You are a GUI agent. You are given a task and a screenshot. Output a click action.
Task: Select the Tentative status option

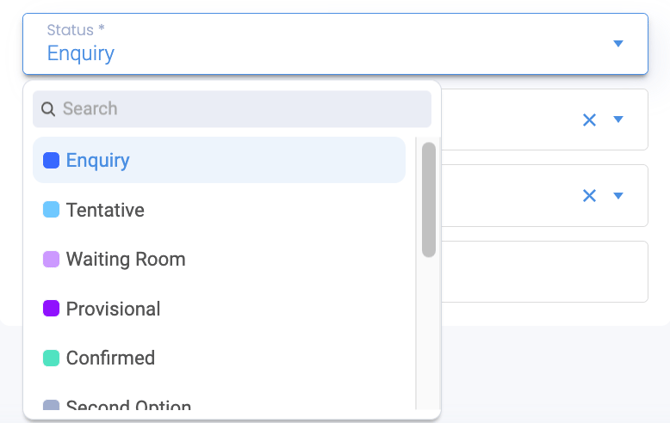point(219,210)
